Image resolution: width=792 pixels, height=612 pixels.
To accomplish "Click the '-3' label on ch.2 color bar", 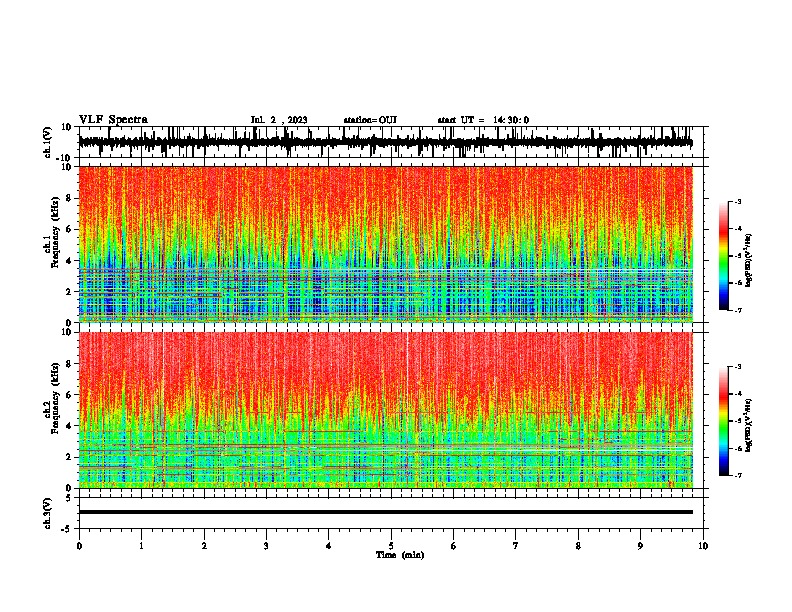I will click(738, 367).
